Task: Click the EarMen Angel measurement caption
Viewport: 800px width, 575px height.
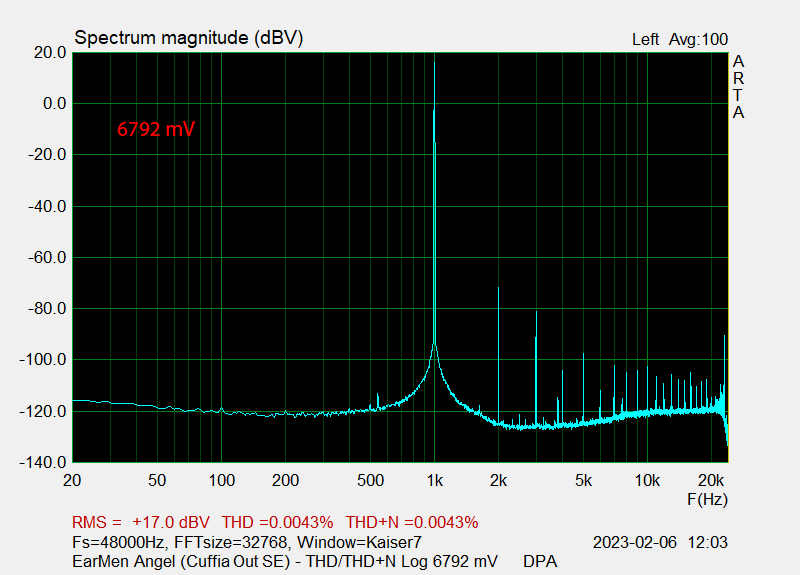Action: [285, 561]
